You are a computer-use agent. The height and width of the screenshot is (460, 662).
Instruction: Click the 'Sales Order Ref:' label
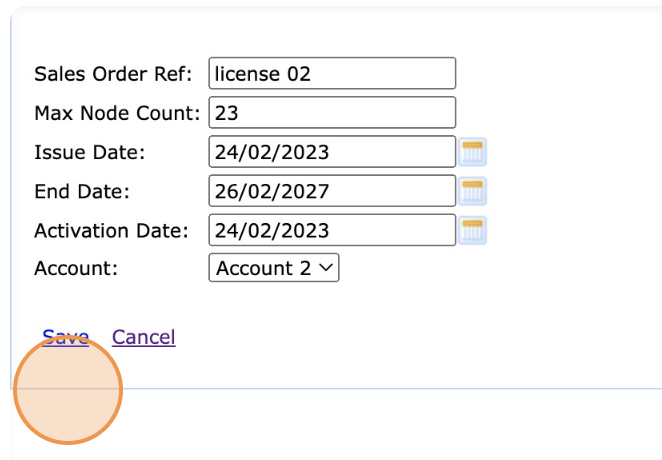[x=113, y=75]
